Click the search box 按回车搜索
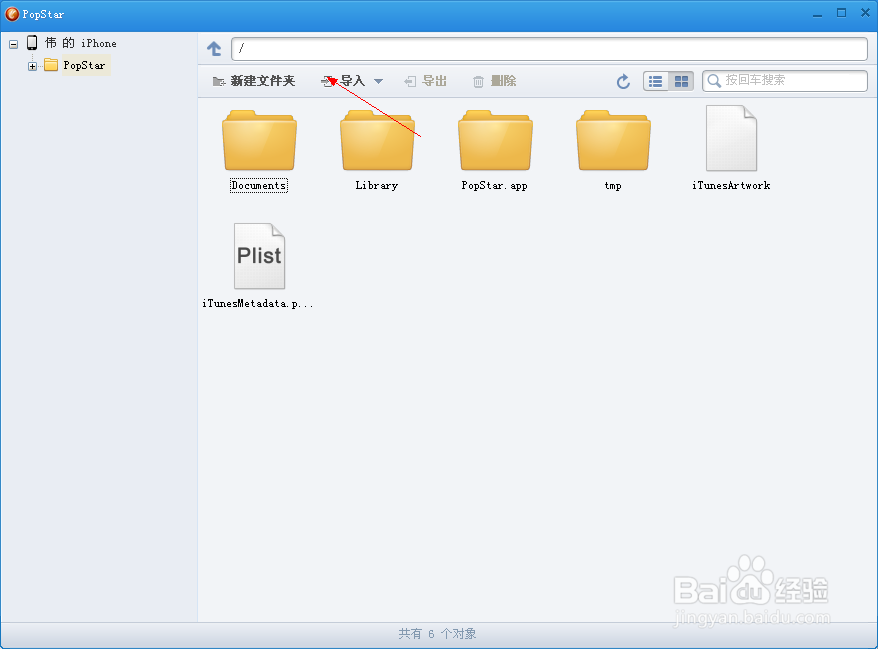This screenshot has width=878, height=649. [785, 81]
